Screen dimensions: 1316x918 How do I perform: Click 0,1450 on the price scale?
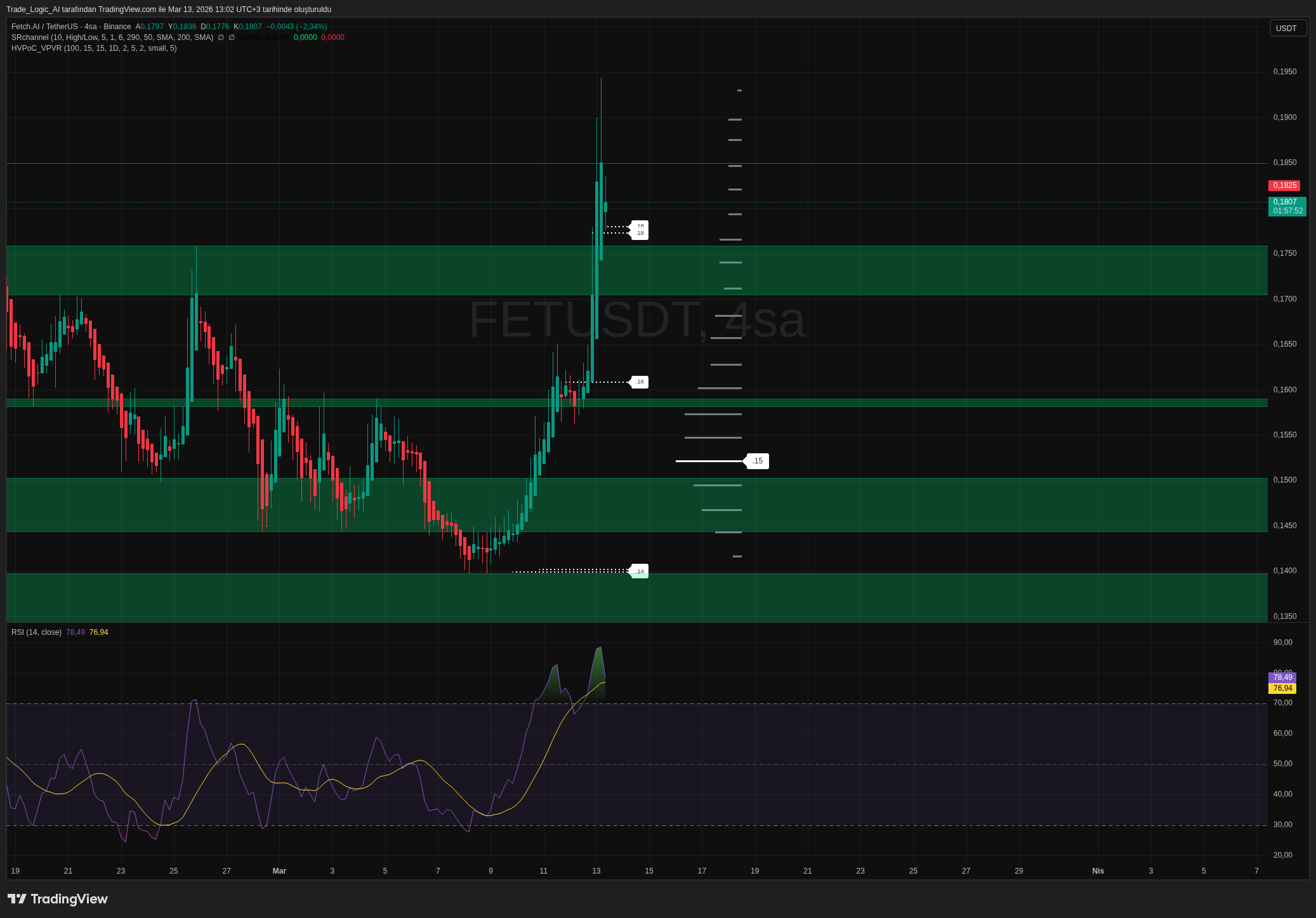[x=1285, y=526]
